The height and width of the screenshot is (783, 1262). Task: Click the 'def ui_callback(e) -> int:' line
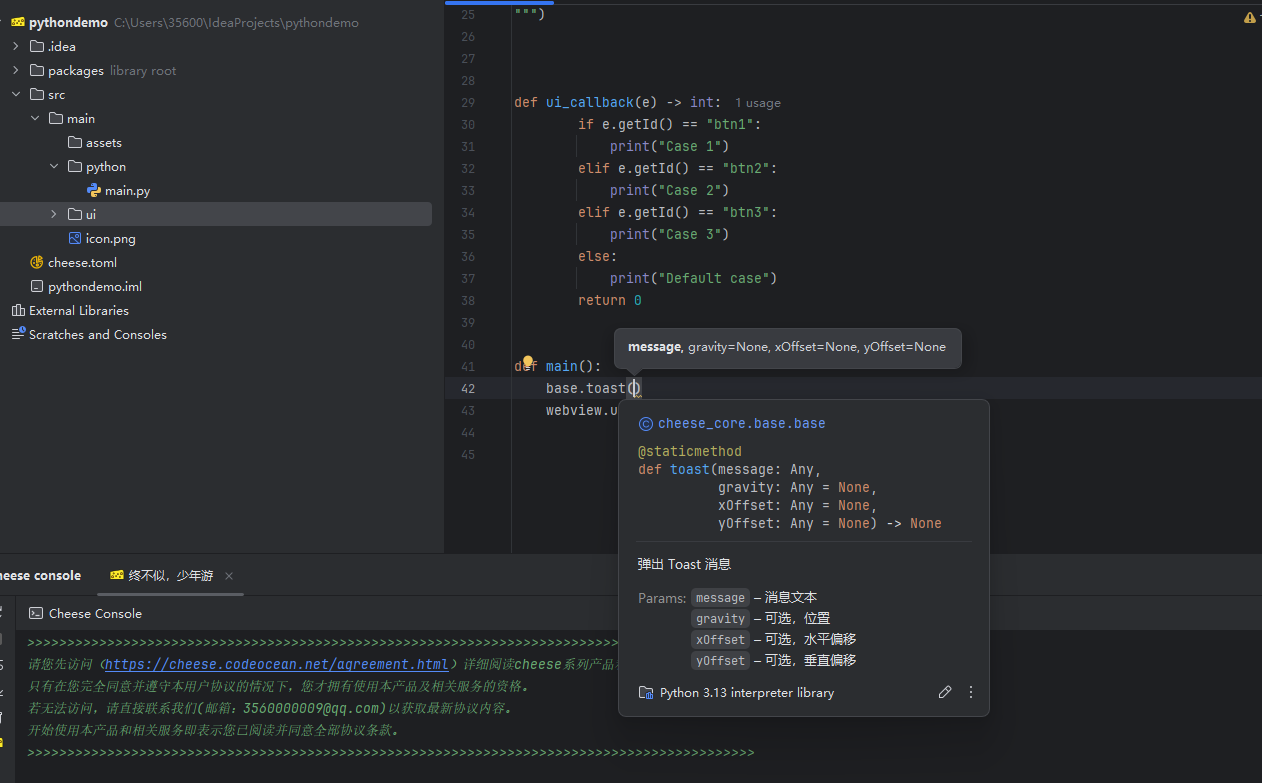click(x=618, y=102)
